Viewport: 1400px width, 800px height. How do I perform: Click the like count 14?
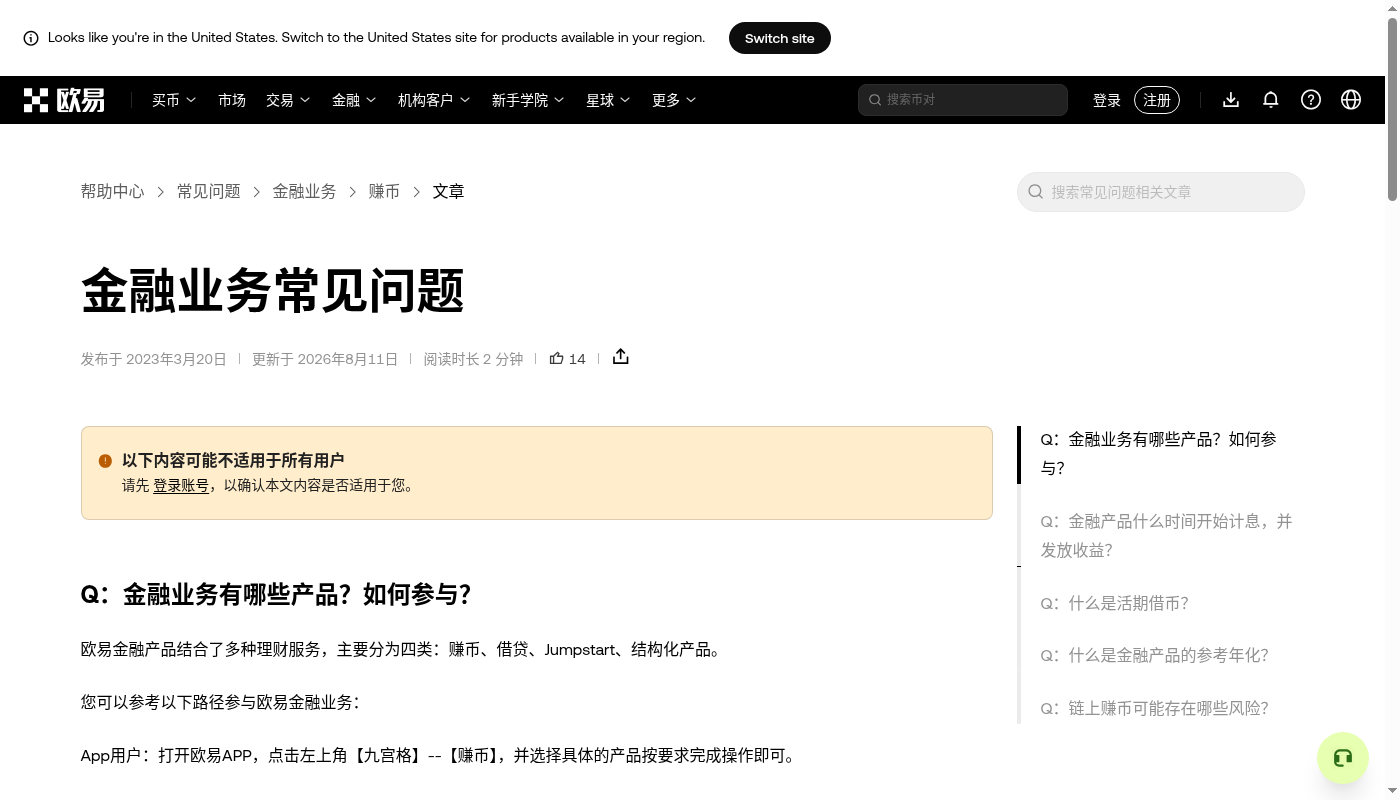pyautogui.click(x=577, y=359)
